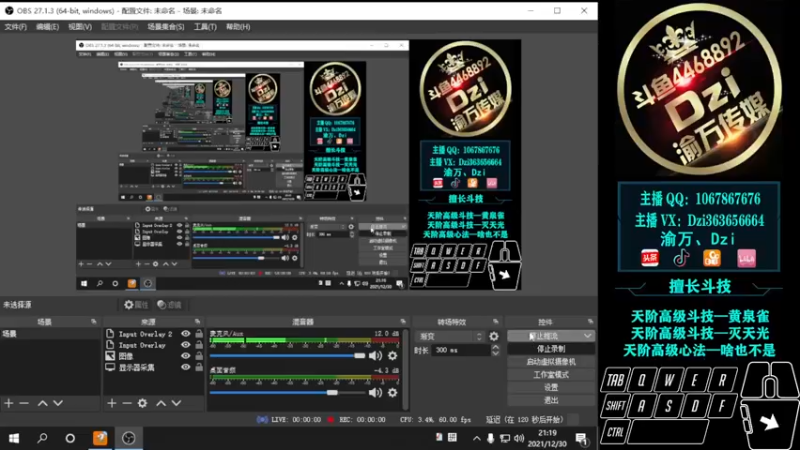Pop out the 混音器 dock panel

[x=403, y=321]
